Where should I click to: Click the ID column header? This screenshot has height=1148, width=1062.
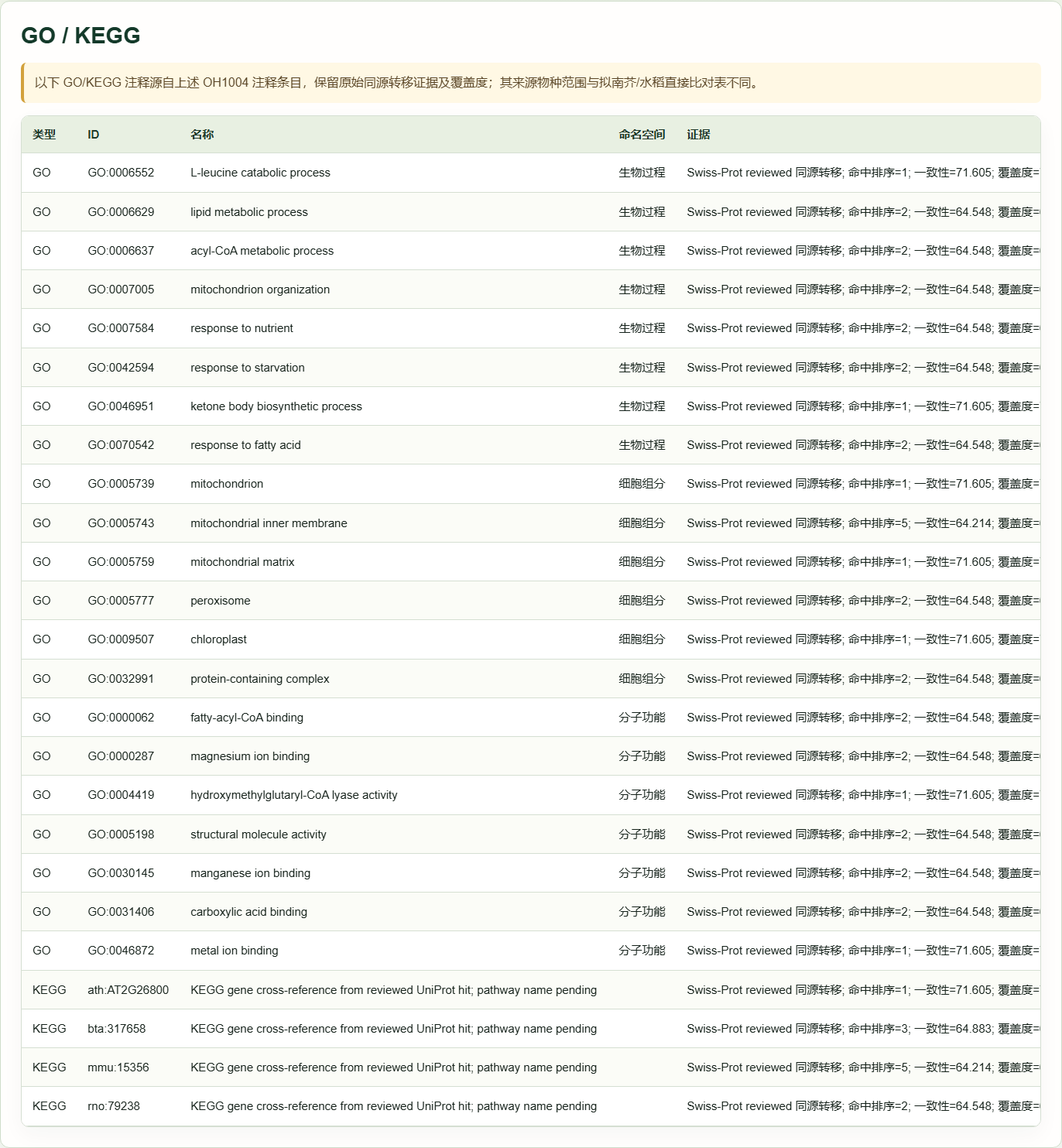[x=93, y=135]
